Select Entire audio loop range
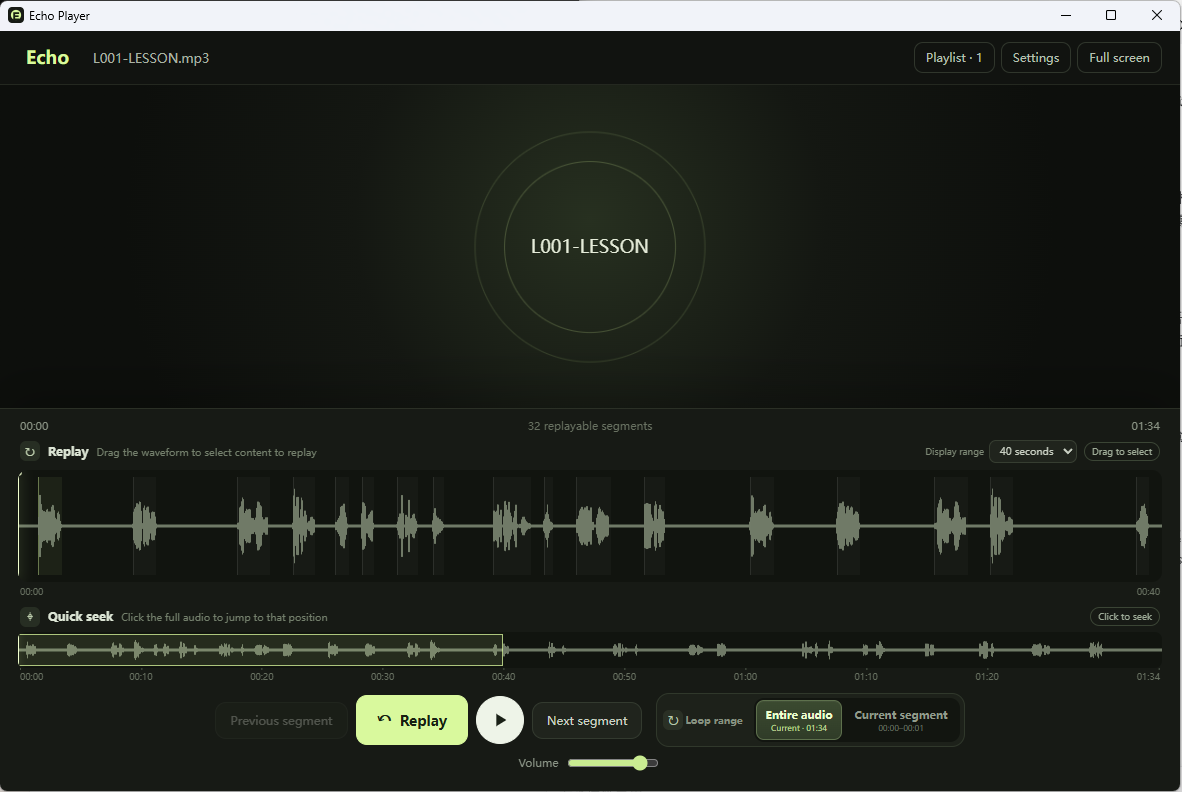 coord(798,720)
